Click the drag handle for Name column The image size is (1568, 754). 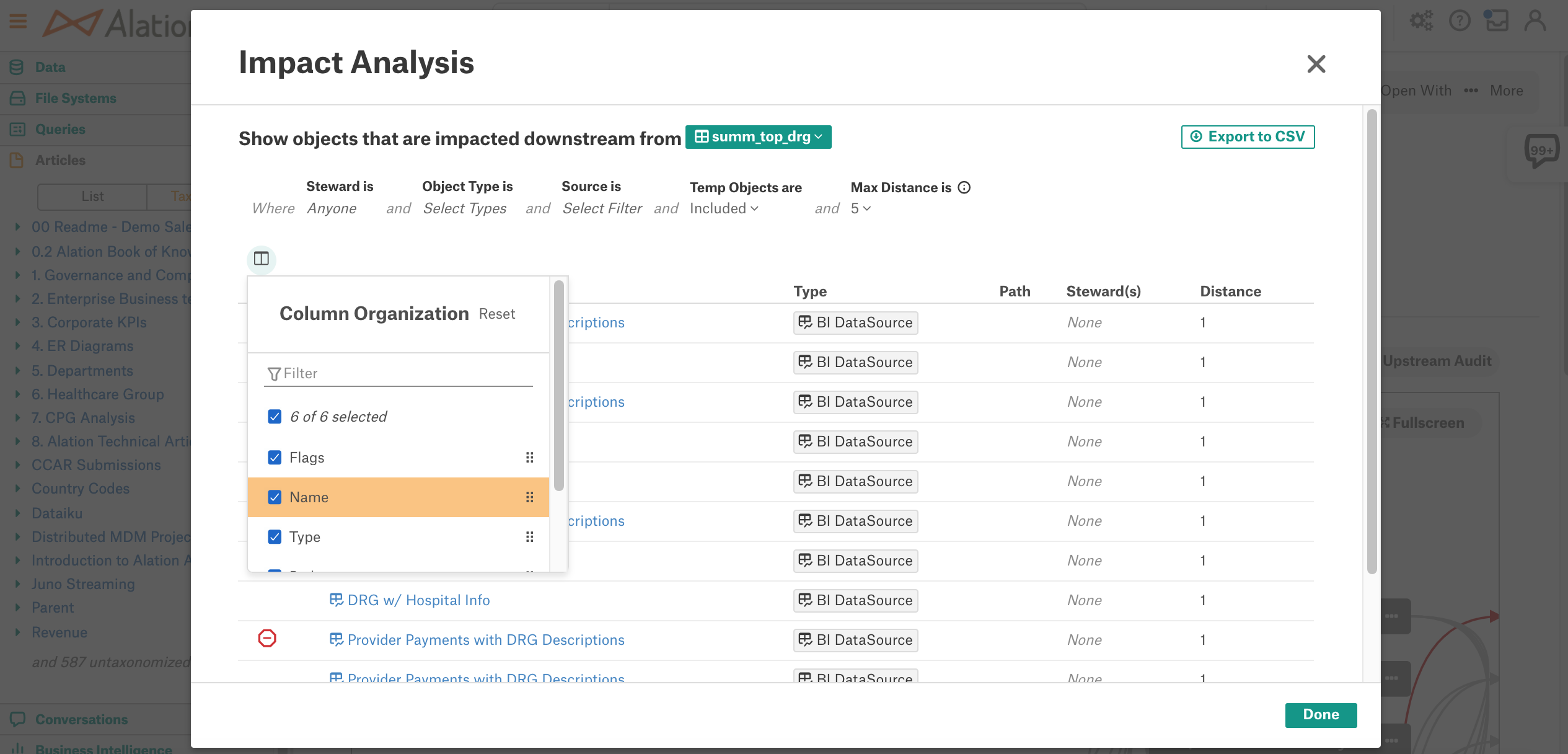[x=529, y=497]
